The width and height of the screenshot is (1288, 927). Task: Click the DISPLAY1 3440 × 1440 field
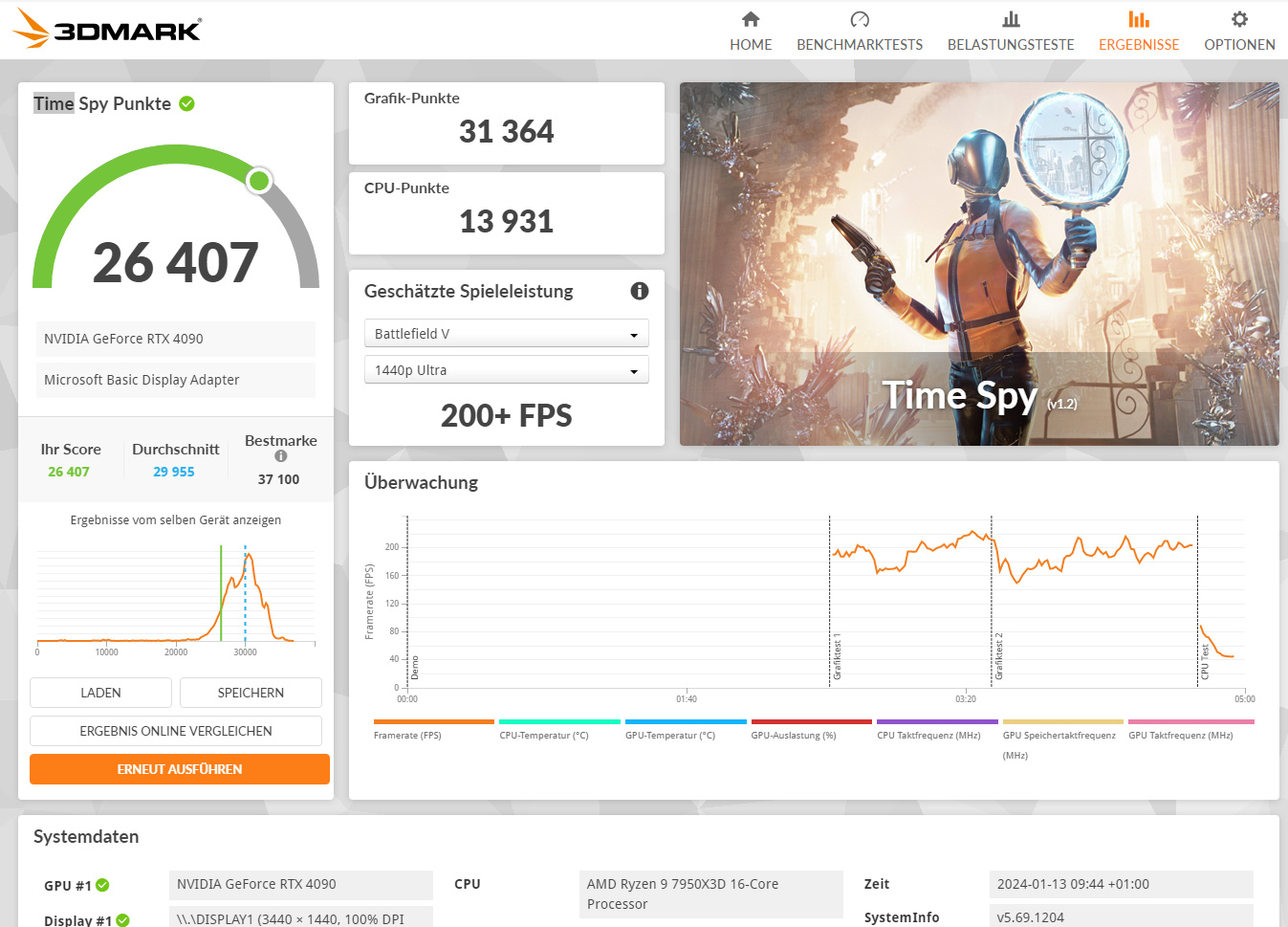pyautogui.click(x=301, y=917)
